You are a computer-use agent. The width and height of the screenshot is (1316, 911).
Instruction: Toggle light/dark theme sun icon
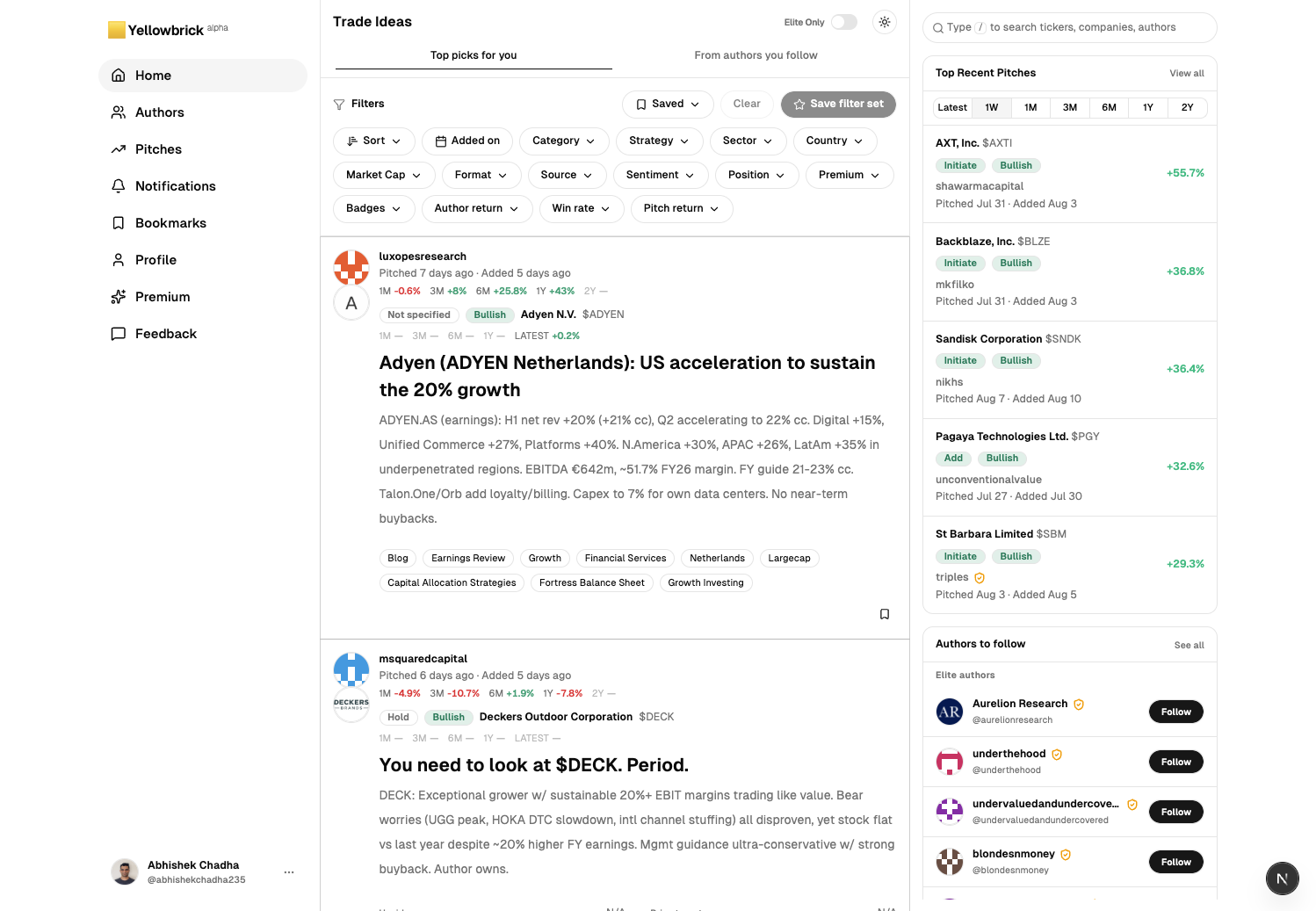[x=885, y=22]
